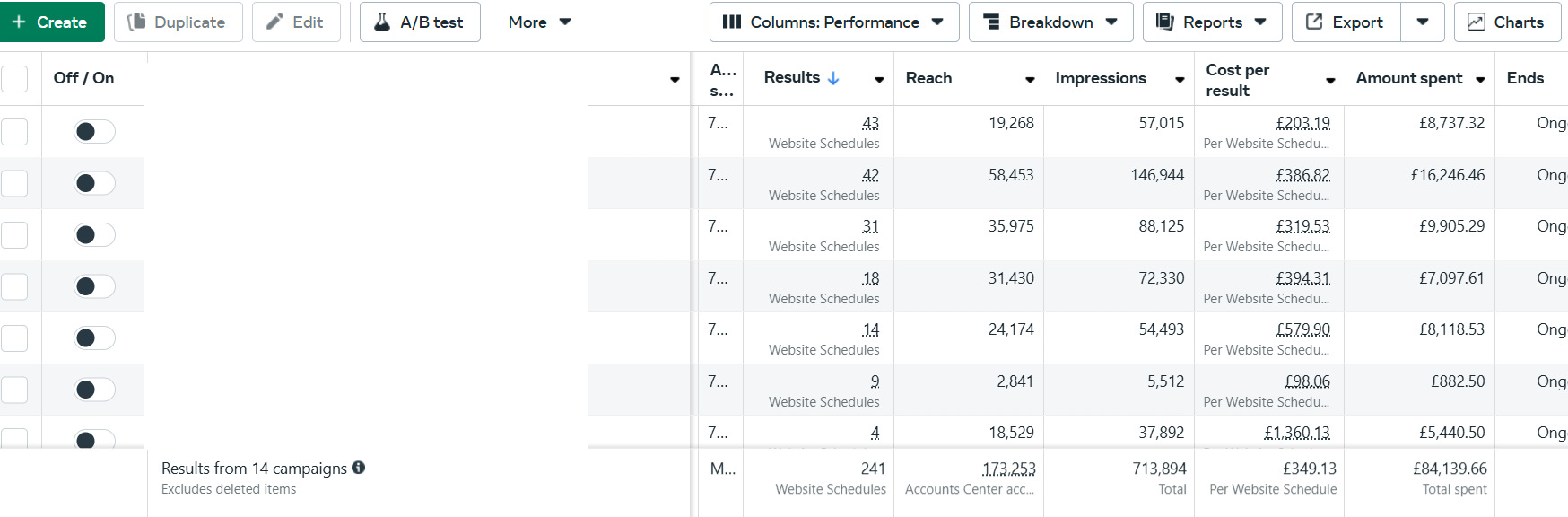The image size is (1568, 517).
Task: Click the Export button
Action: [x=1345, y=22]
